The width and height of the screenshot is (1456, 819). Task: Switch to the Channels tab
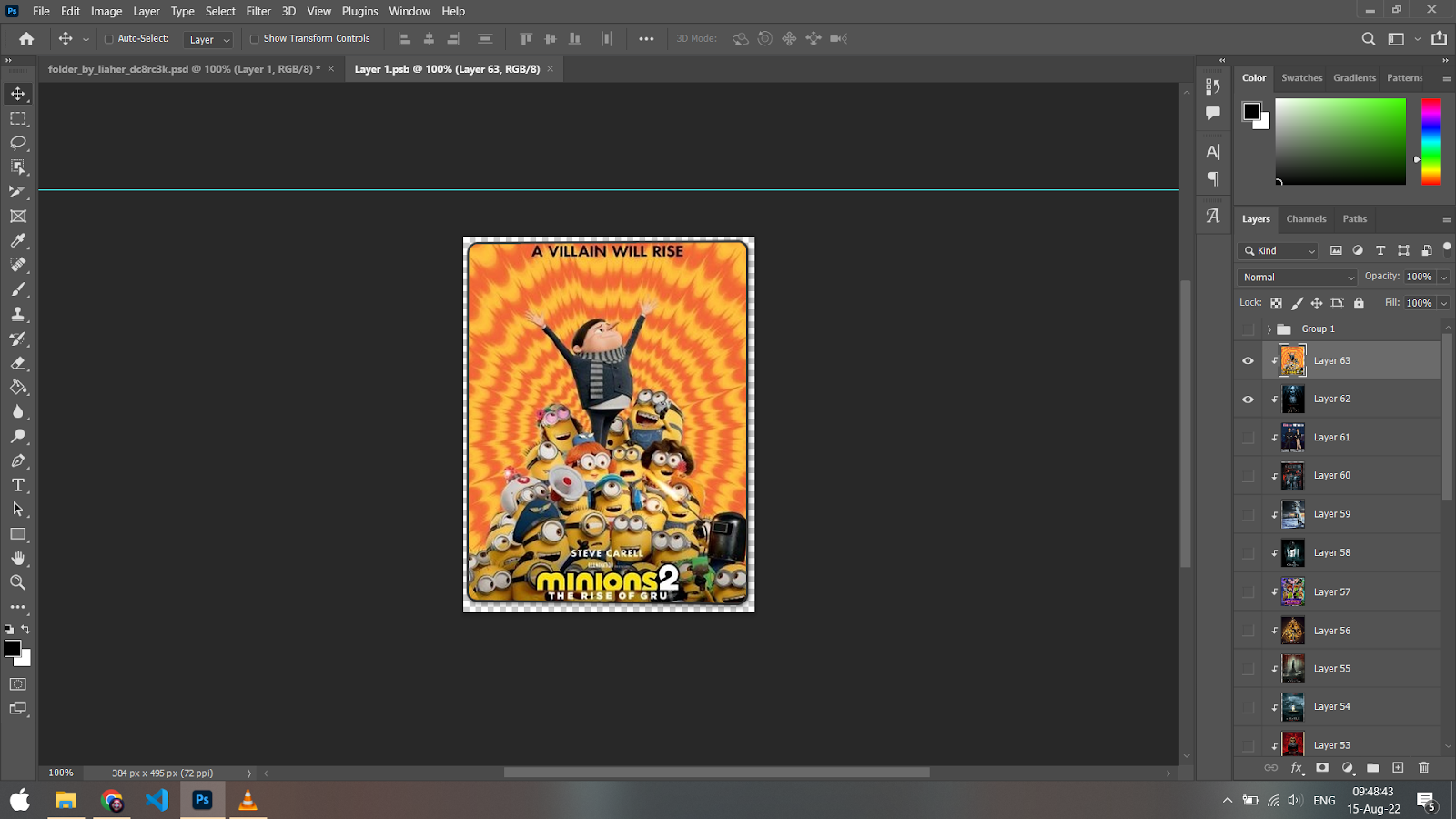[1306, 219]
